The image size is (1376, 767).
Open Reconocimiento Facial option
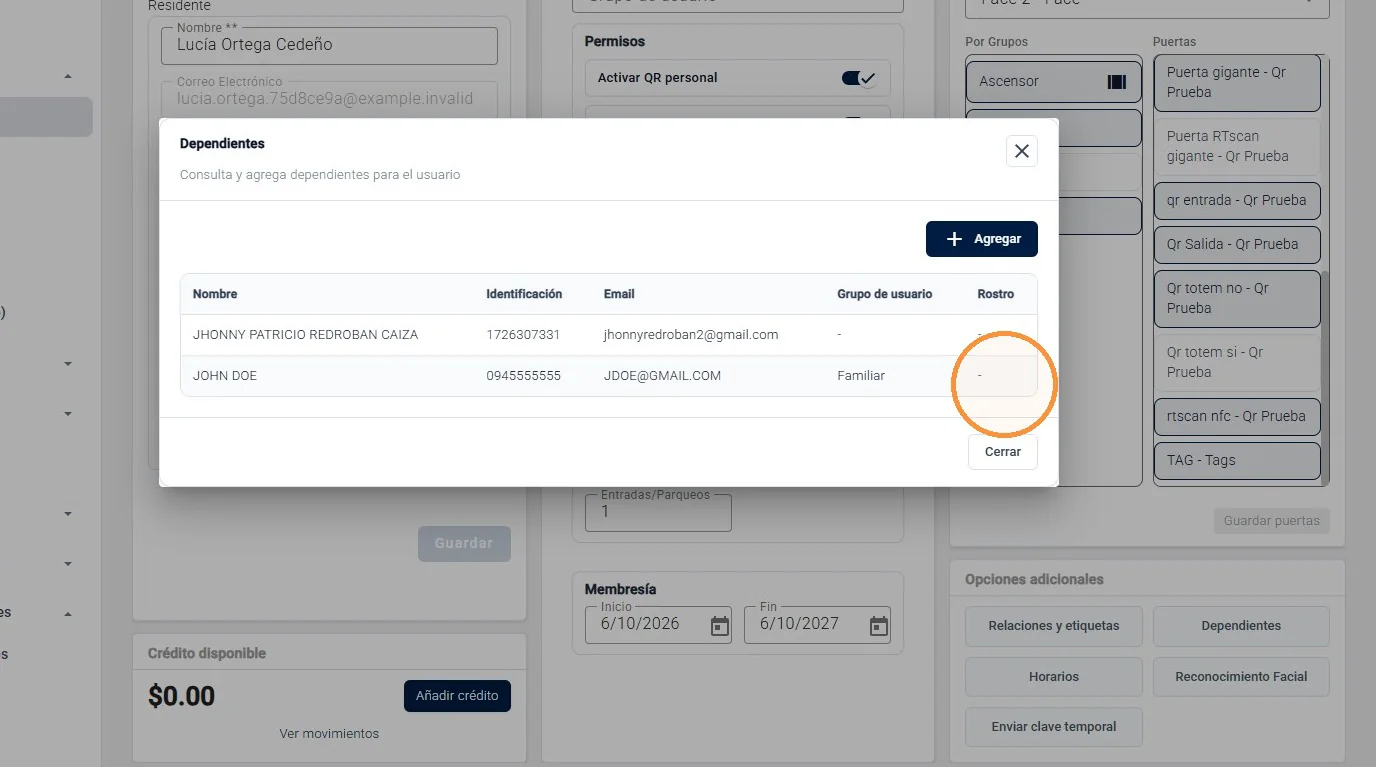1241,677
